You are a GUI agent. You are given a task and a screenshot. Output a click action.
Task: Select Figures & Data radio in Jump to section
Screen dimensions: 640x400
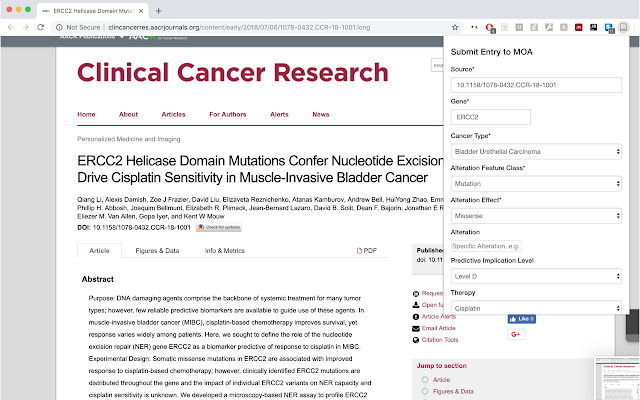coord(425,392)
